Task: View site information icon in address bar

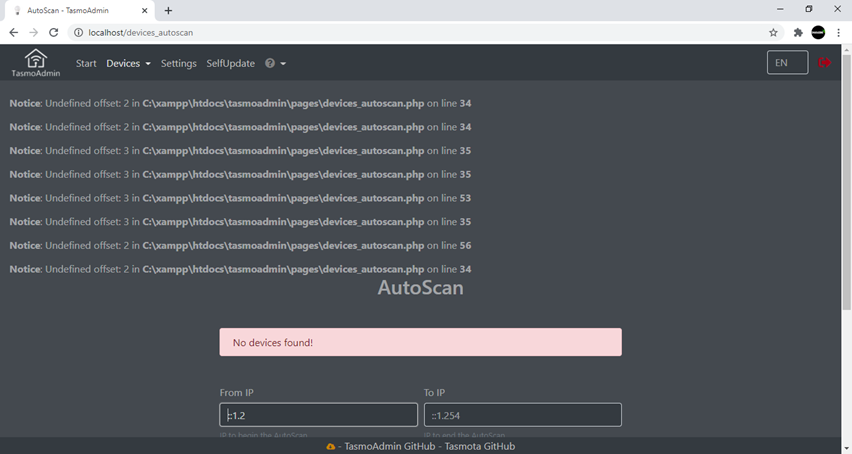Action: (x=78, y=33)
